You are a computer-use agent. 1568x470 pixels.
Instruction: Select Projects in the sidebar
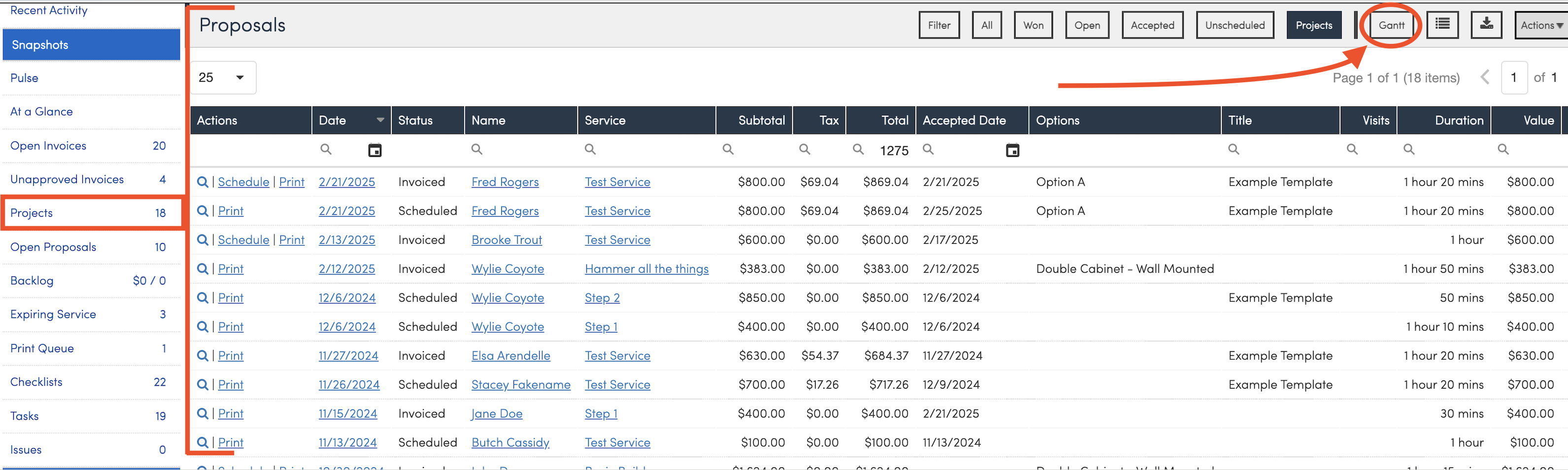pyautogui.click(x=91, y=212)
